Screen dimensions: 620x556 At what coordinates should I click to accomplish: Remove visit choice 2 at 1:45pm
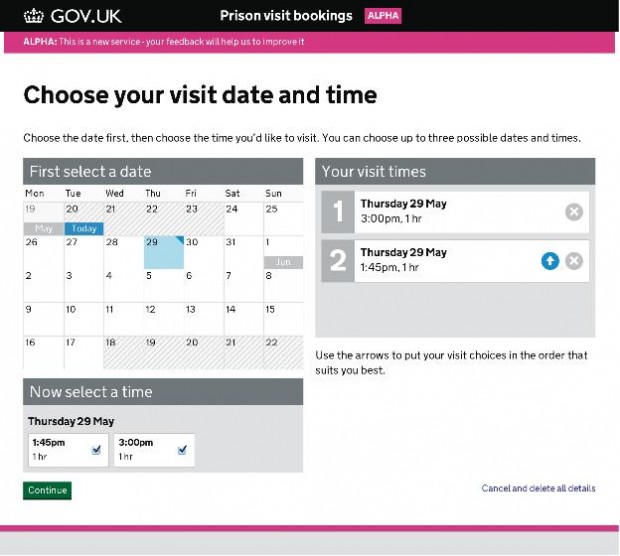[x=574, y=261]
